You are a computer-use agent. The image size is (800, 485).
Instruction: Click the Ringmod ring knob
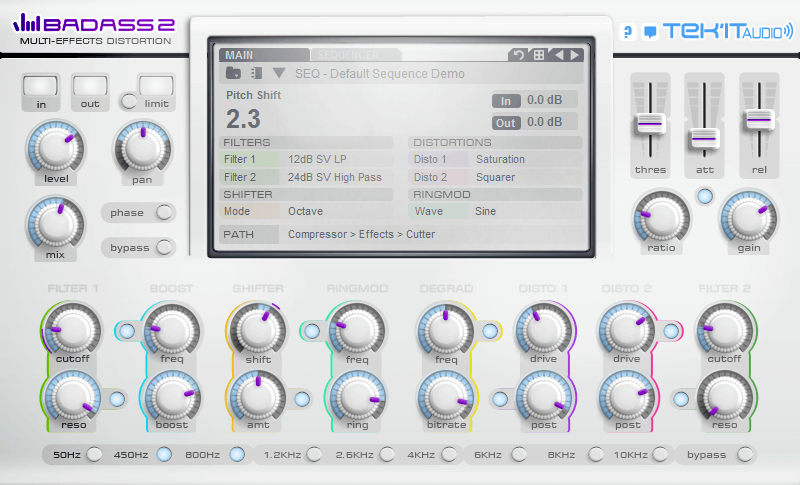point(357,398)
